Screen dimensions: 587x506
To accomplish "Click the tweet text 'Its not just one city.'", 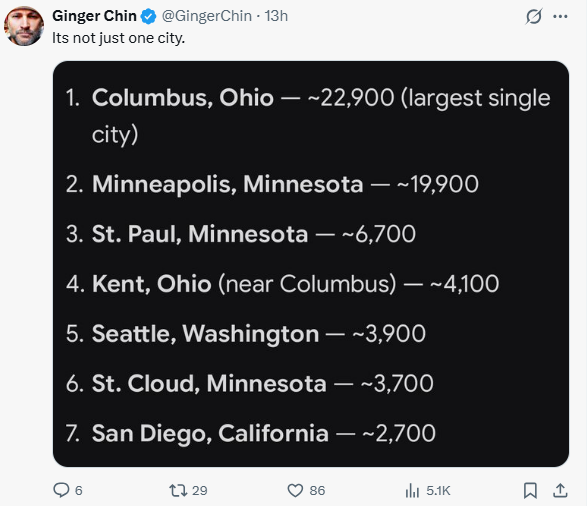I will tap(118, 38).
